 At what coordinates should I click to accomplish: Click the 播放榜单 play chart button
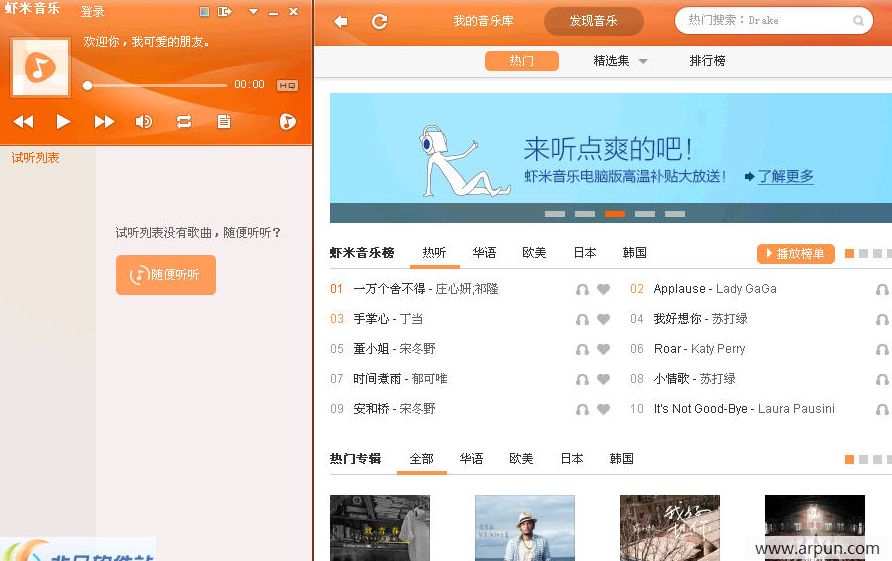click(795, 254)
